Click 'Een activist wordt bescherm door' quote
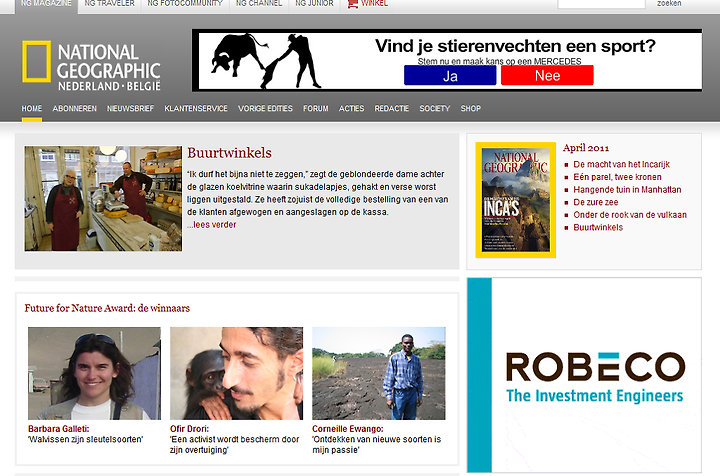 234,444
